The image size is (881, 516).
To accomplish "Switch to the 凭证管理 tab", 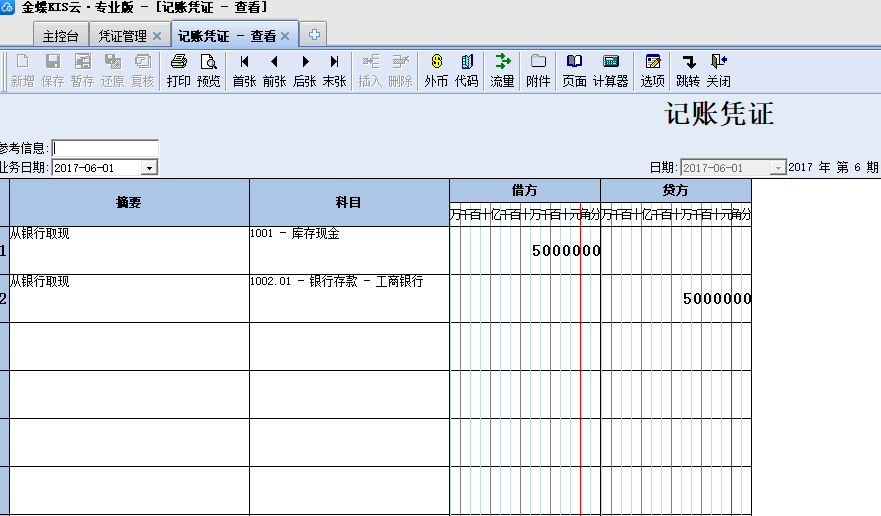I will [x=122, y=35].
